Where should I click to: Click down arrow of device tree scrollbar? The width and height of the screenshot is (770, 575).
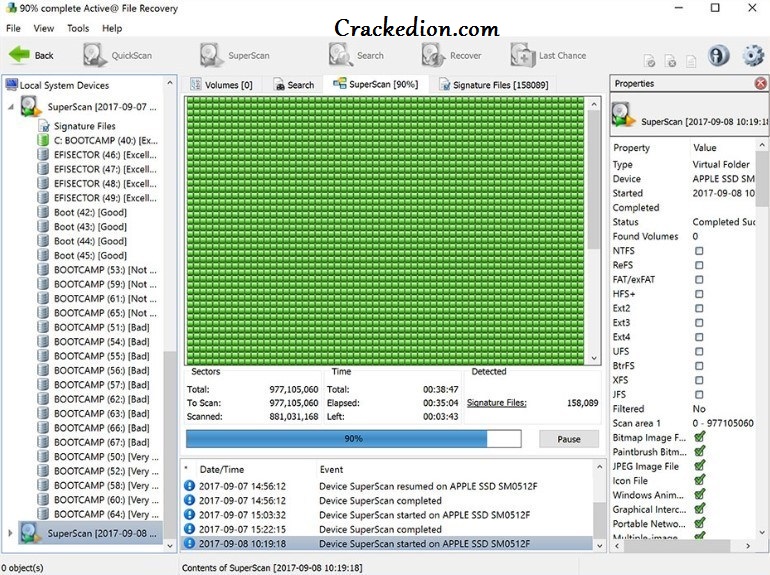point(170,546)
